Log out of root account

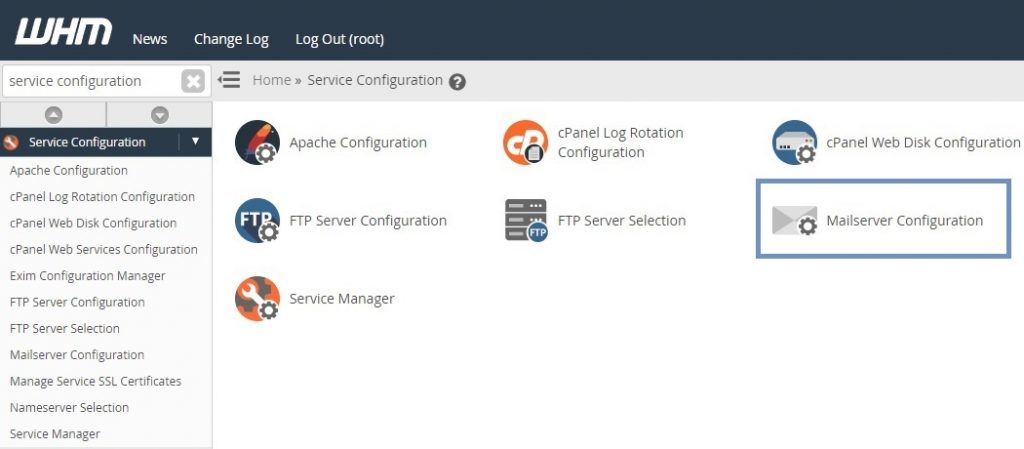339,39
